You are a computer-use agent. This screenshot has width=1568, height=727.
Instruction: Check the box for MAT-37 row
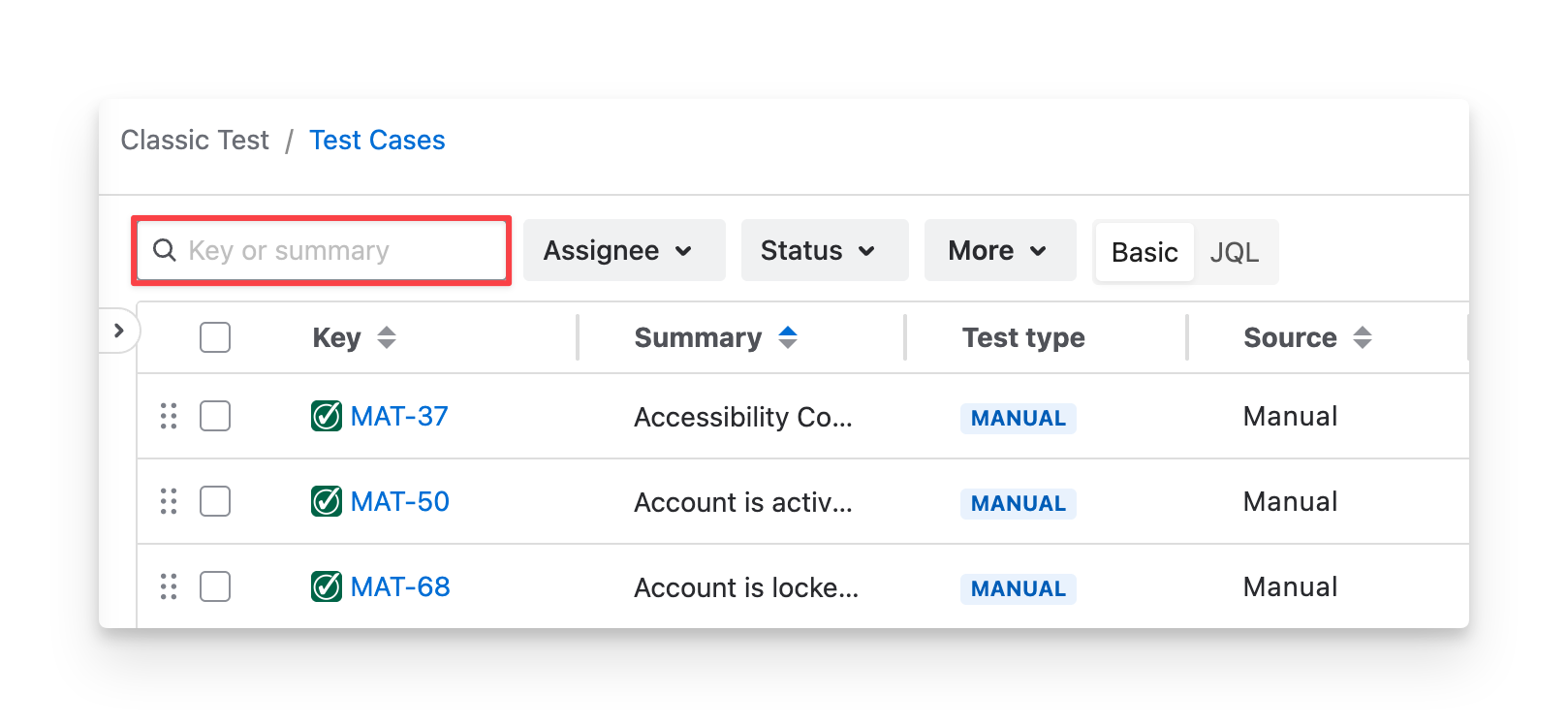[x=215, y=416]
